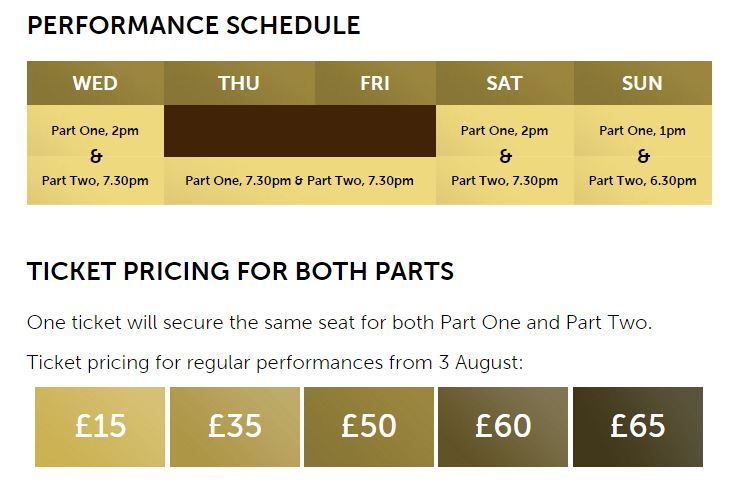Select Thursday-Friday 7.30pm performances text

point(299,181)
